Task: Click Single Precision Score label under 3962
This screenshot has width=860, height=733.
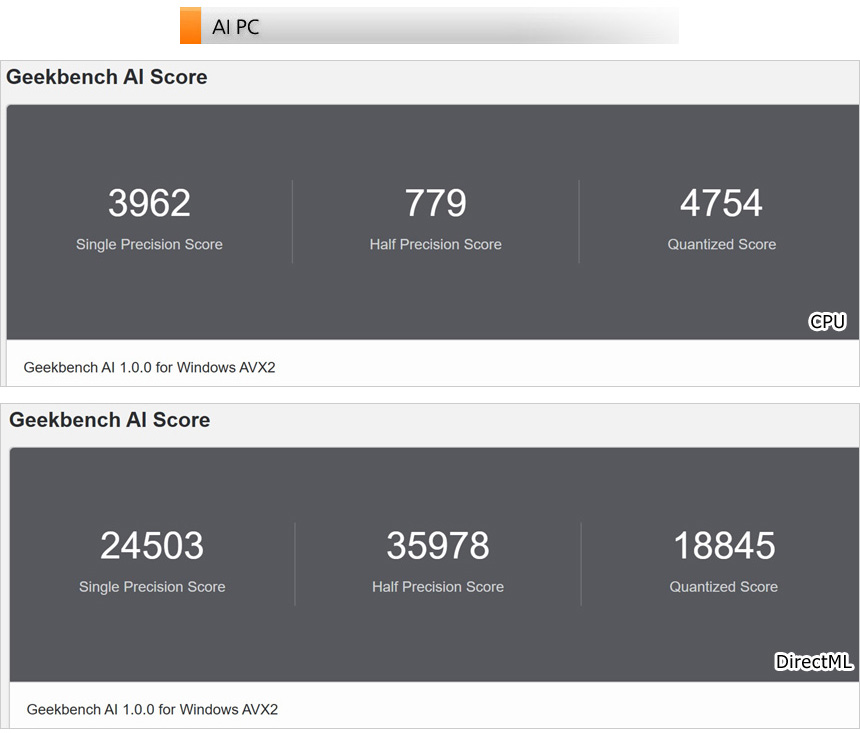Action: pos(149,244)
